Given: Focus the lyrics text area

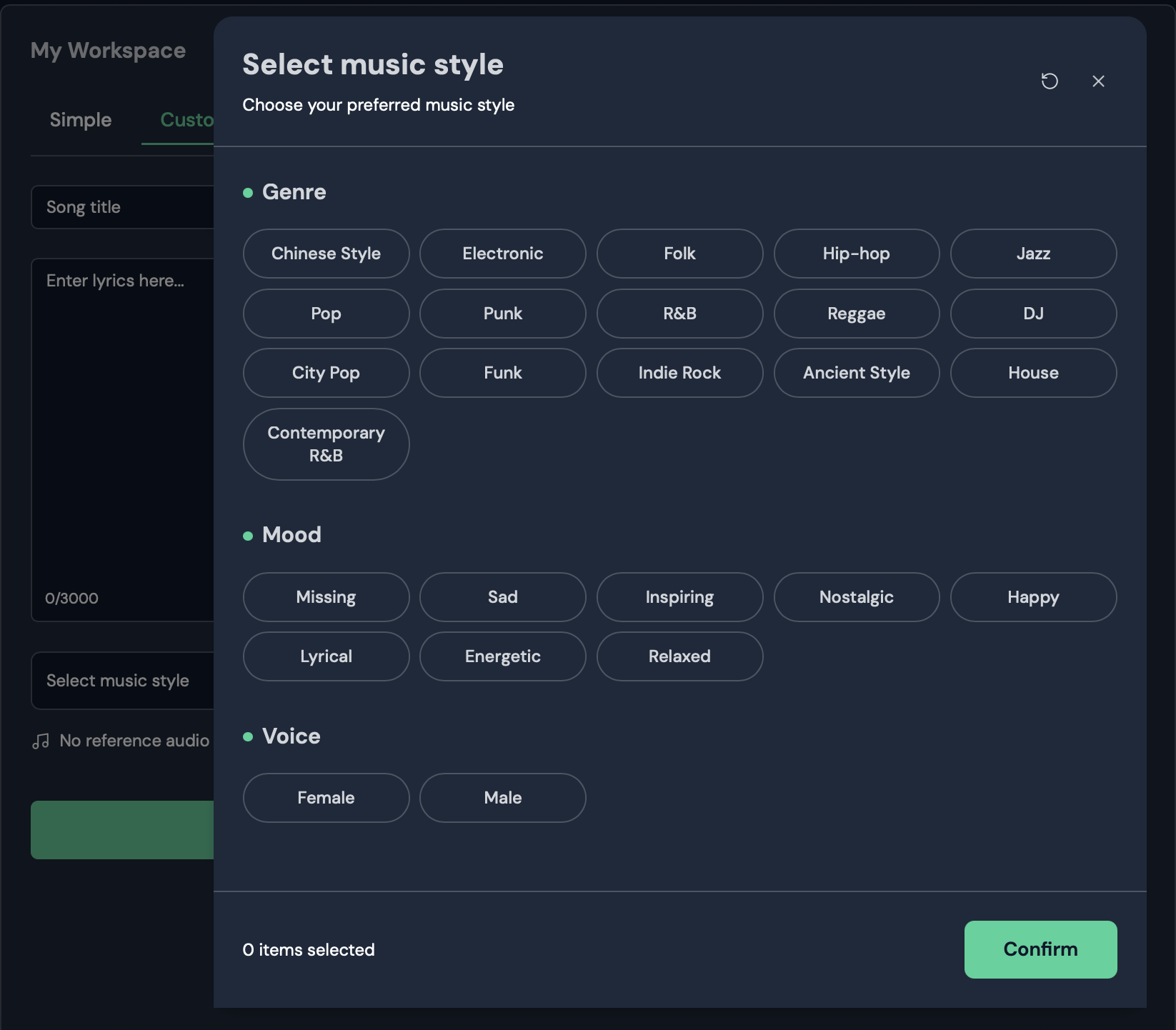Looking at the screenshot, I should coord(121,429).
